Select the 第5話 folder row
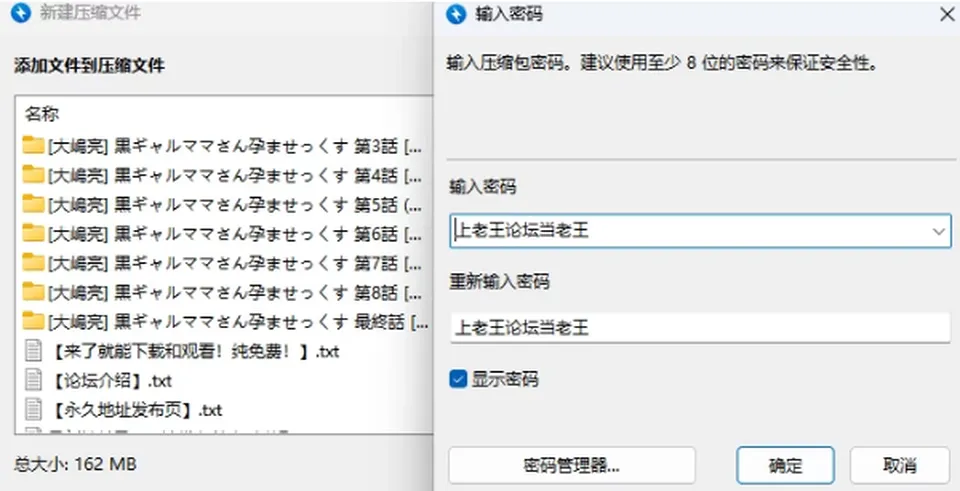Screen dimensions: 960x491 [x=223, y=204]
